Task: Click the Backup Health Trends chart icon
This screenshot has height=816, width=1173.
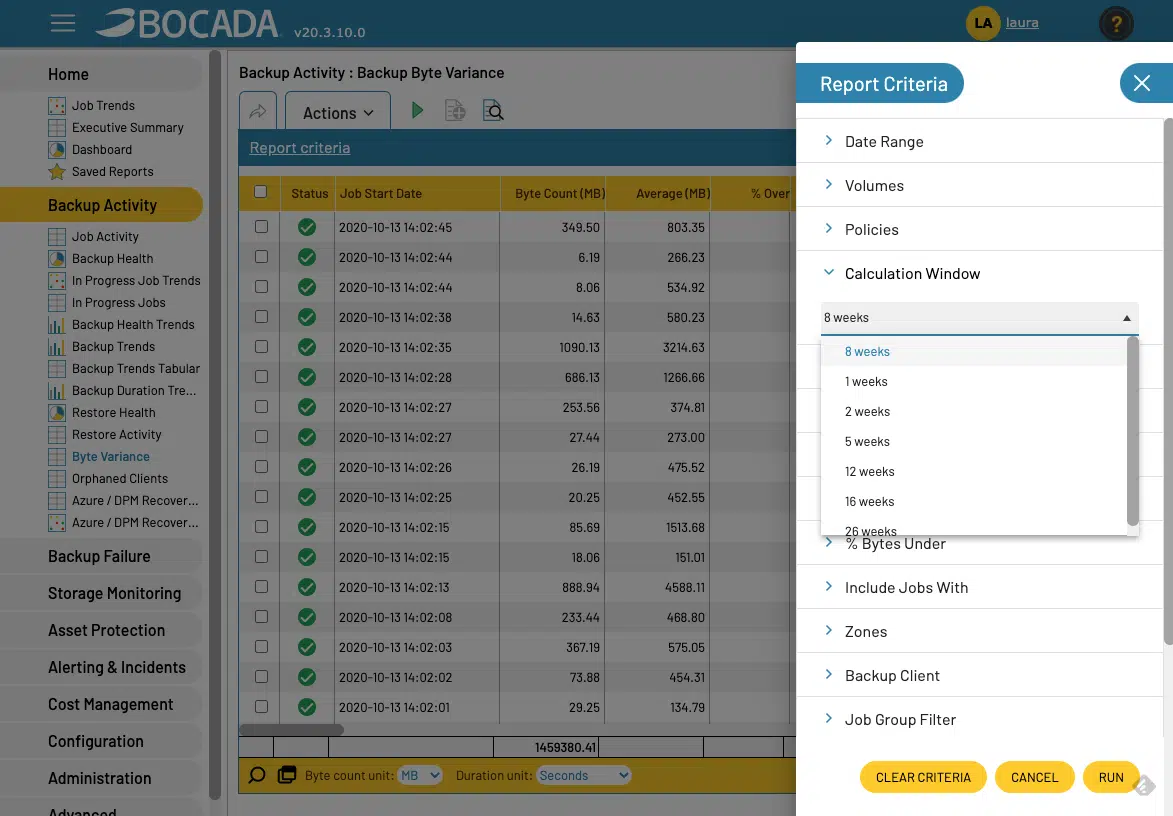Action: pos(57,325)
